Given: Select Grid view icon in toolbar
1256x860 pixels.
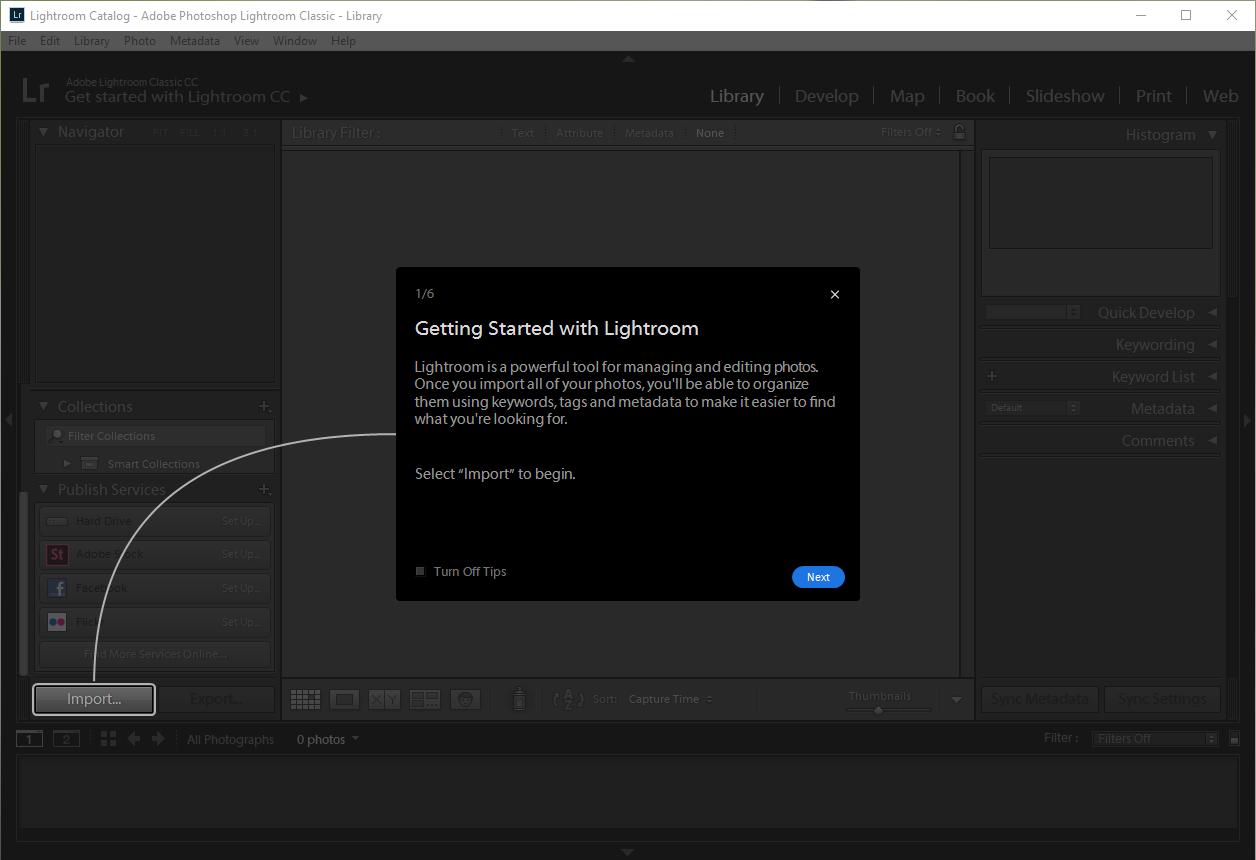Looking at the screenshot, I should pyautogui.click(x=305, y=700).
